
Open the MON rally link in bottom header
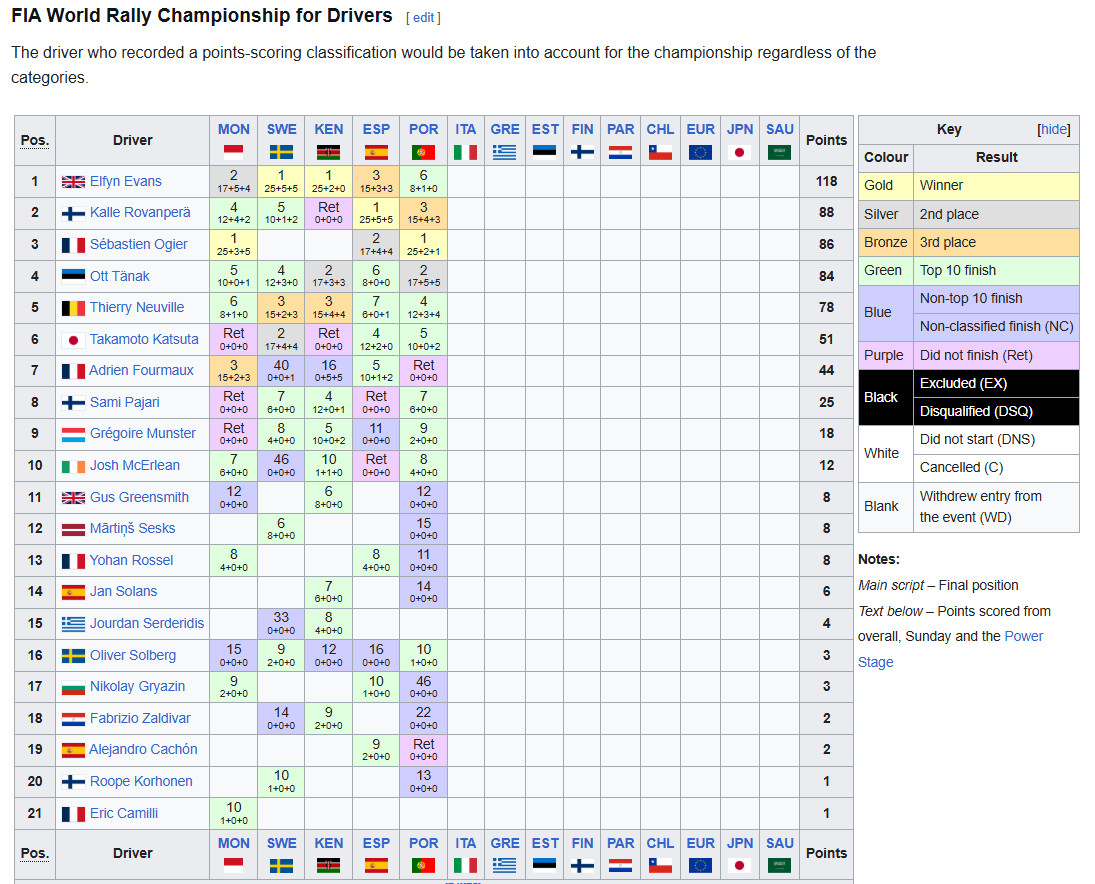(233, 844)
